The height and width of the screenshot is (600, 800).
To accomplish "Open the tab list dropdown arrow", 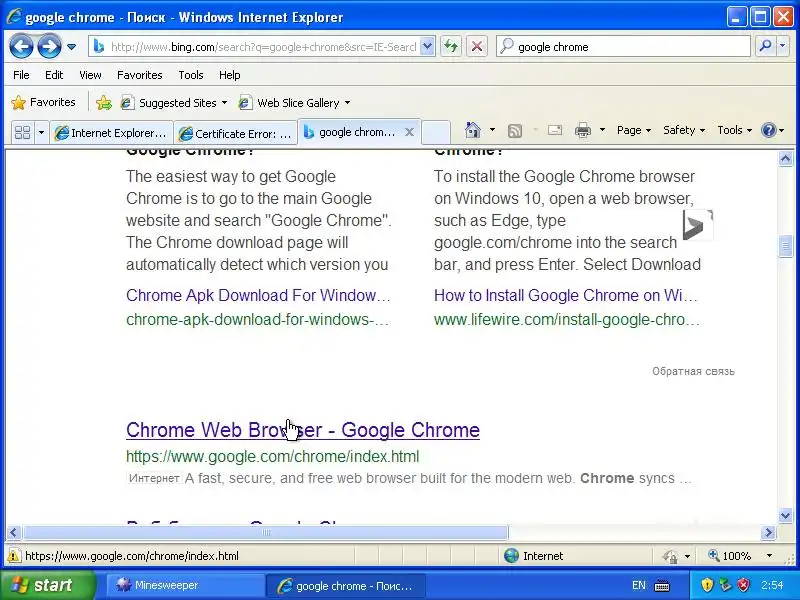I will (x=41, y=133).
